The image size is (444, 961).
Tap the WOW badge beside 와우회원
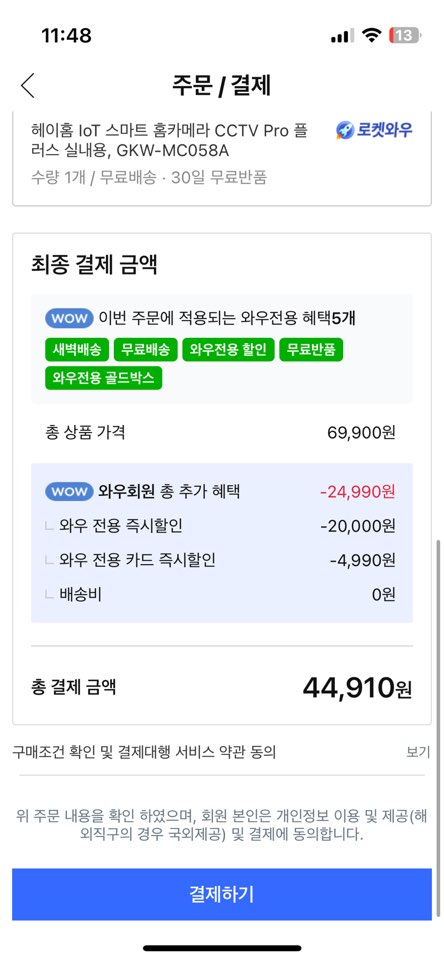(69, 492)
